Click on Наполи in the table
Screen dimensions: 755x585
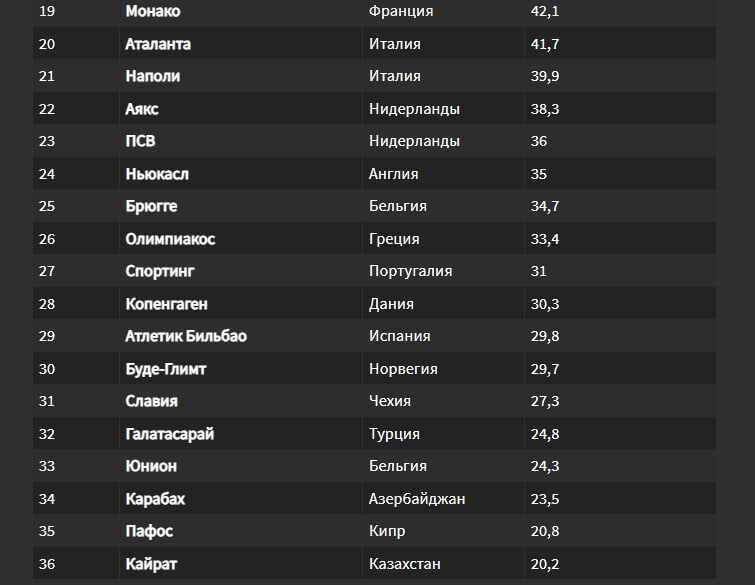coord(153,76)
